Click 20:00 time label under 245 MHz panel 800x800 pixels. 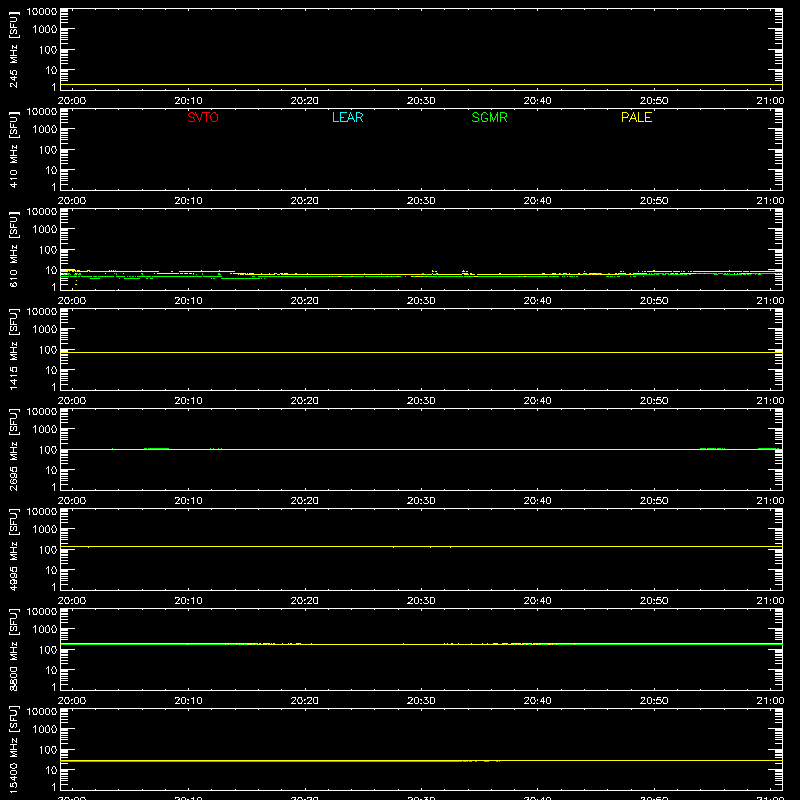(x=71, y=101)
